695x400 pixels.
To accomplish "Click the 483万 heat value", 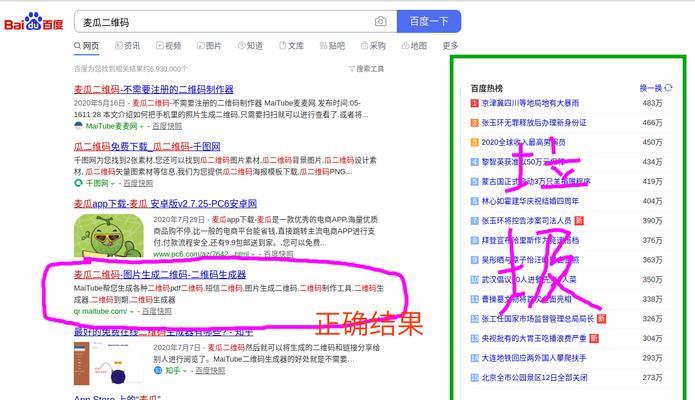I will 652,103.
